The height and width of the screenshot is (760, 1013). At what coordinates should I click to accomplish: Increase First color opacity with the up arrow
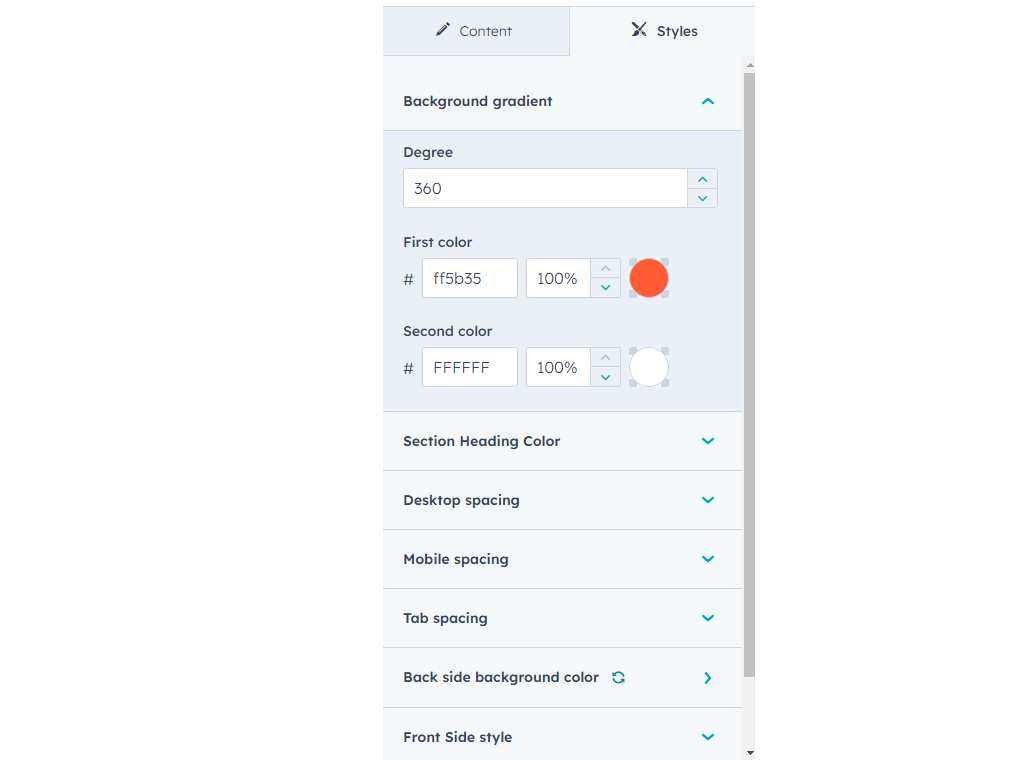point(605,268)
